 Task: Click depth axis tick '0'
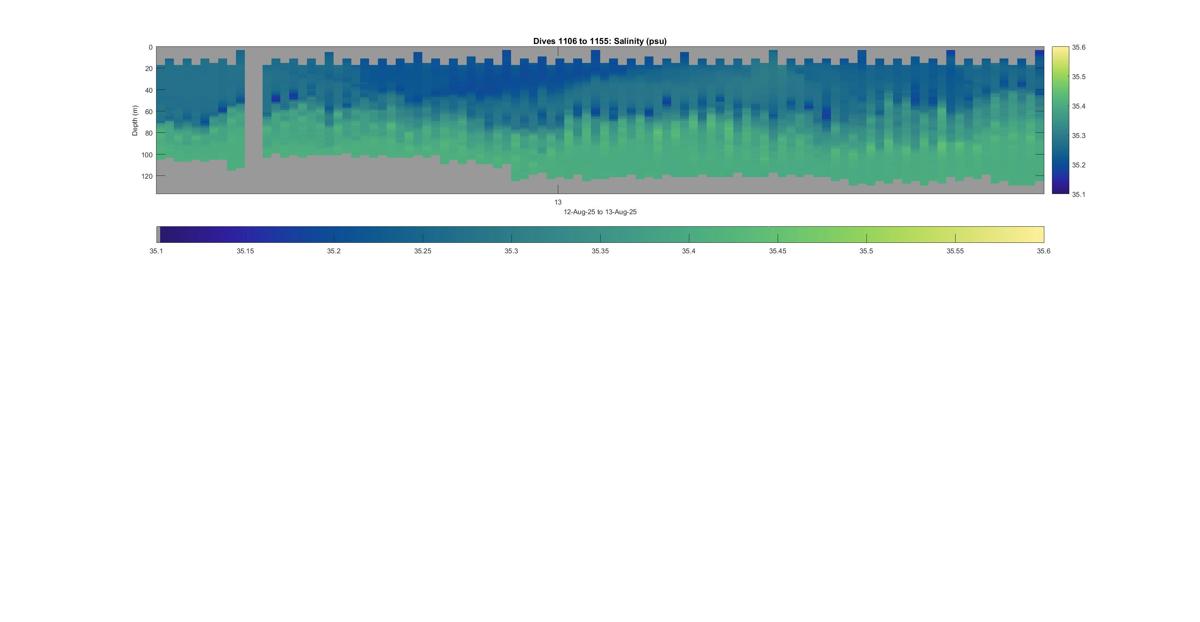(150, 47)
